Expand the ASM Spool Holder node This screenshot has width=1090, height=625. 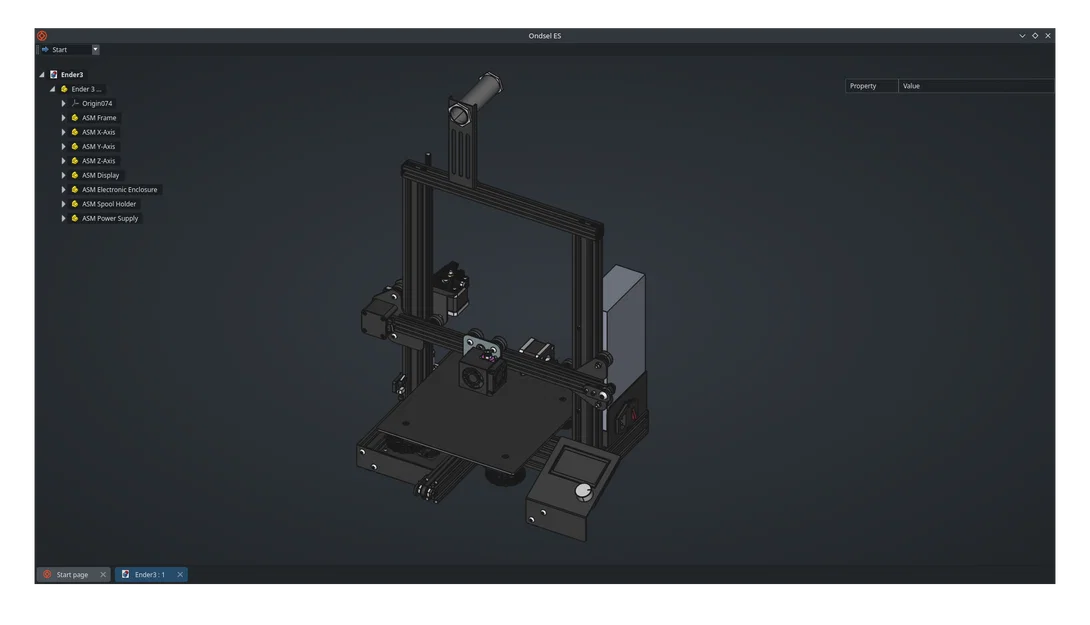point(63,204)
